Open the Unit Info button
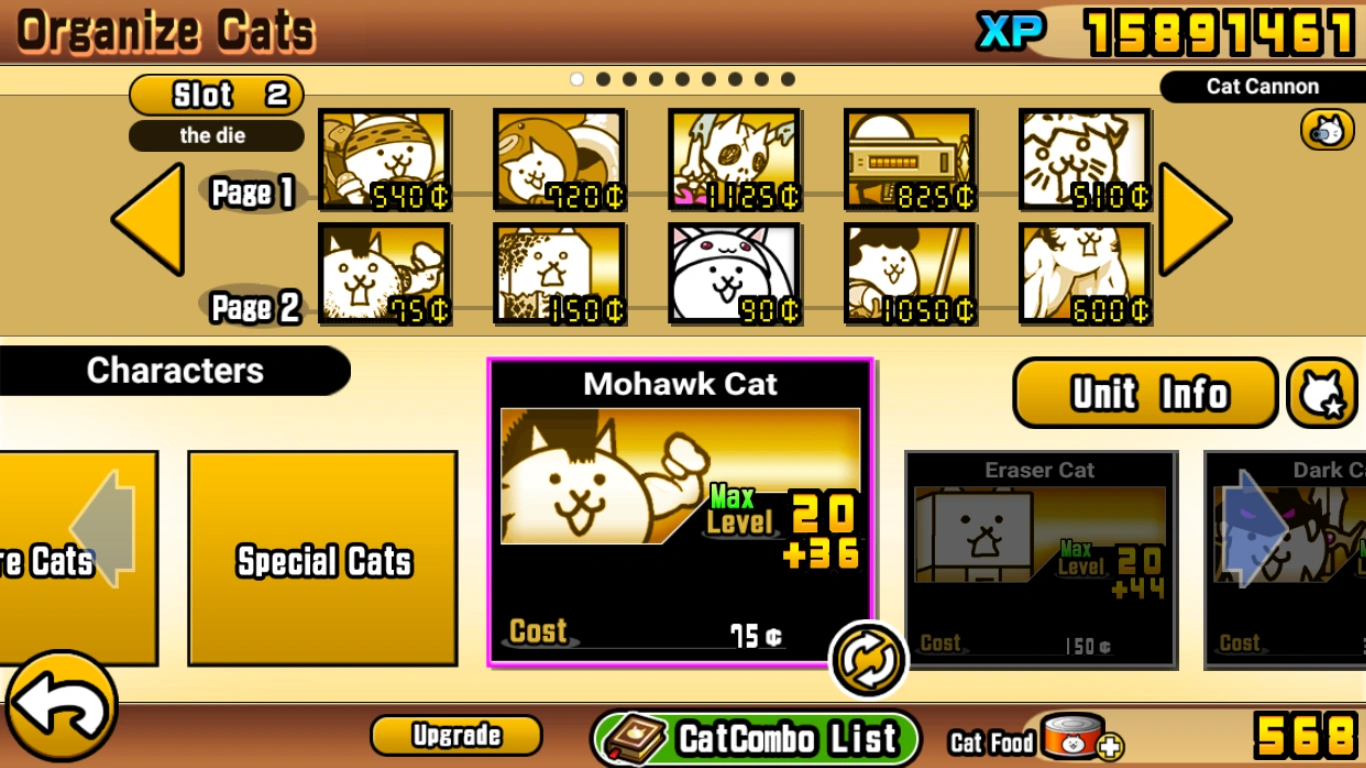 [x=1146, y=394]
